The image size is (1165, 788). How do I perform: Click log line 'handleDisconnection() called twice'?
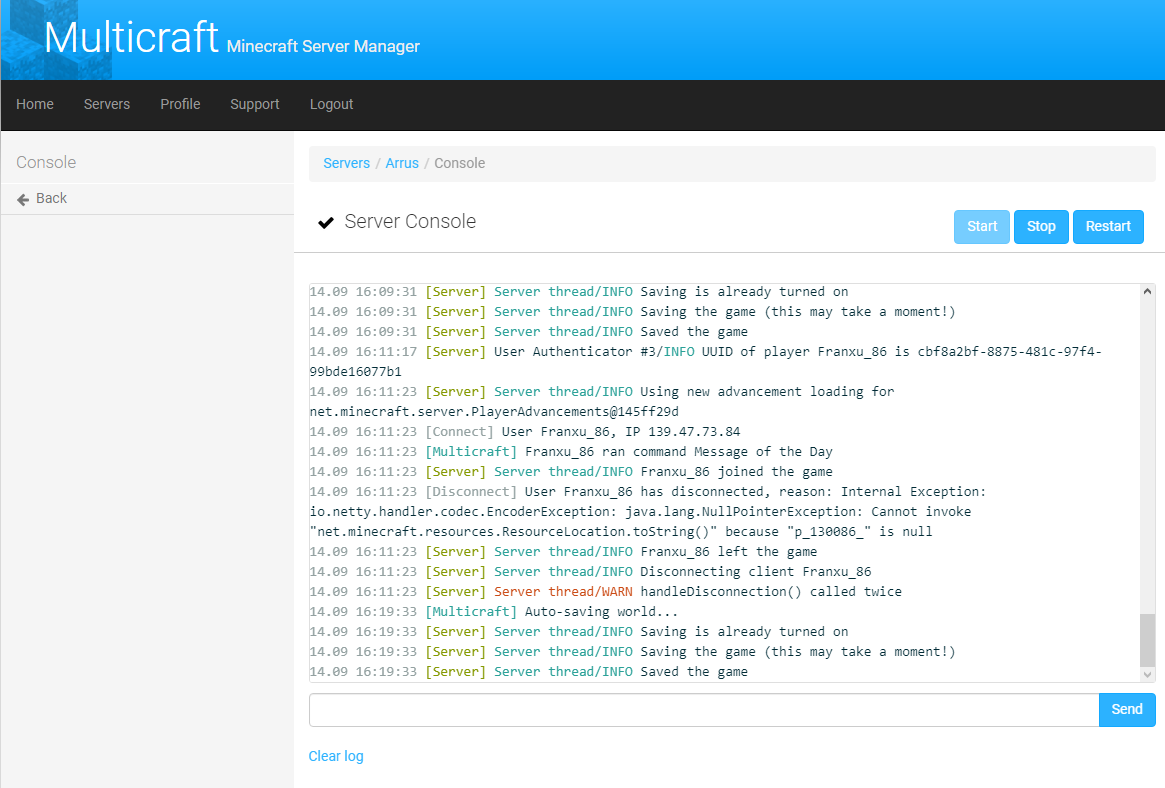coord(606,592)
